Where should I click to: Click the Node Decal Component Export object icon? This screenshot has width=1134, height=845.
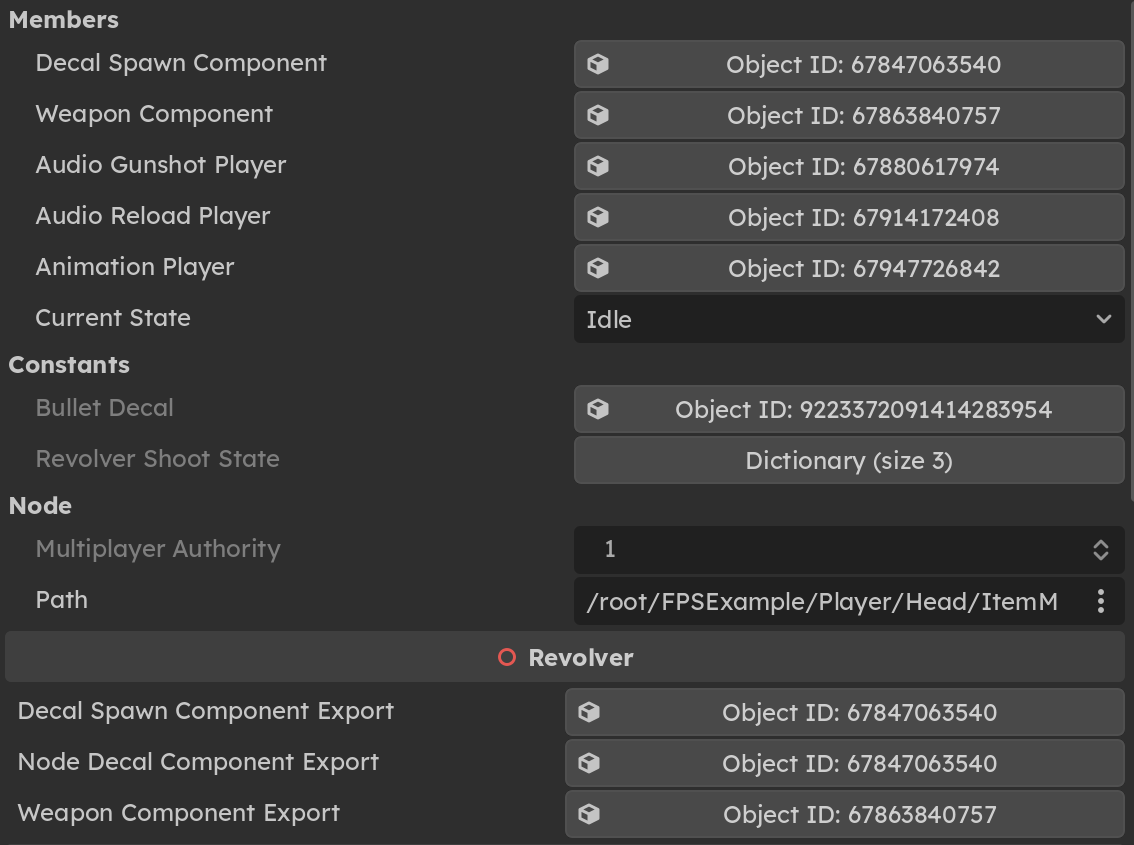tap(587, 763)
